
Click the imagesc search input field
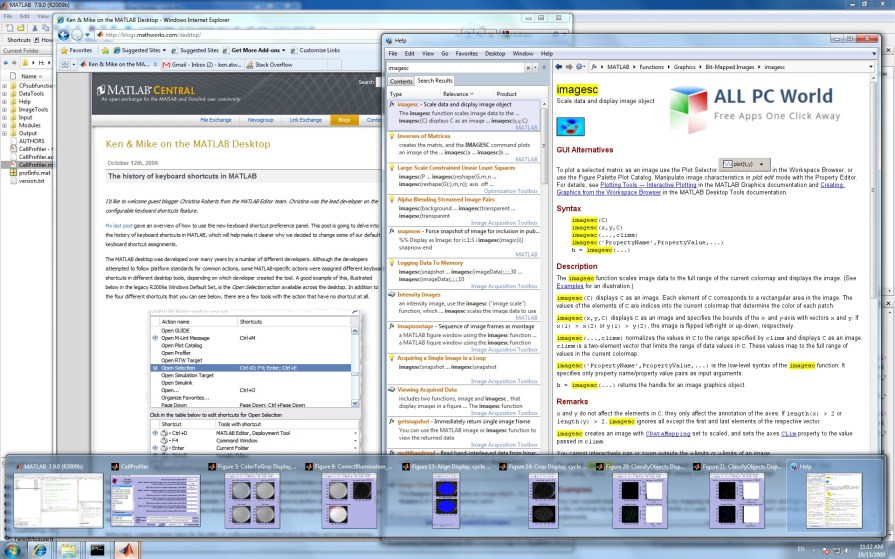point(455,67)
